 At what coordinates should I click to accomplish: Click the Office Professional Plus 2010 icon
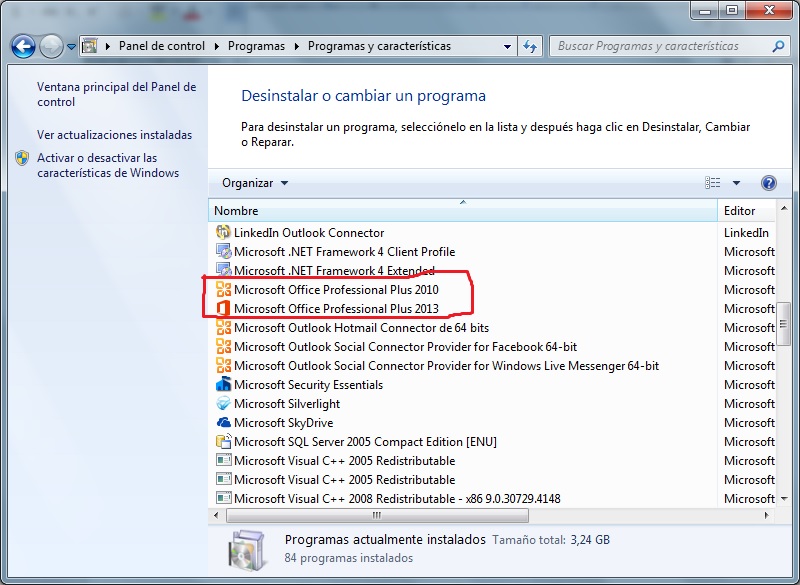(x=223, y=289)
